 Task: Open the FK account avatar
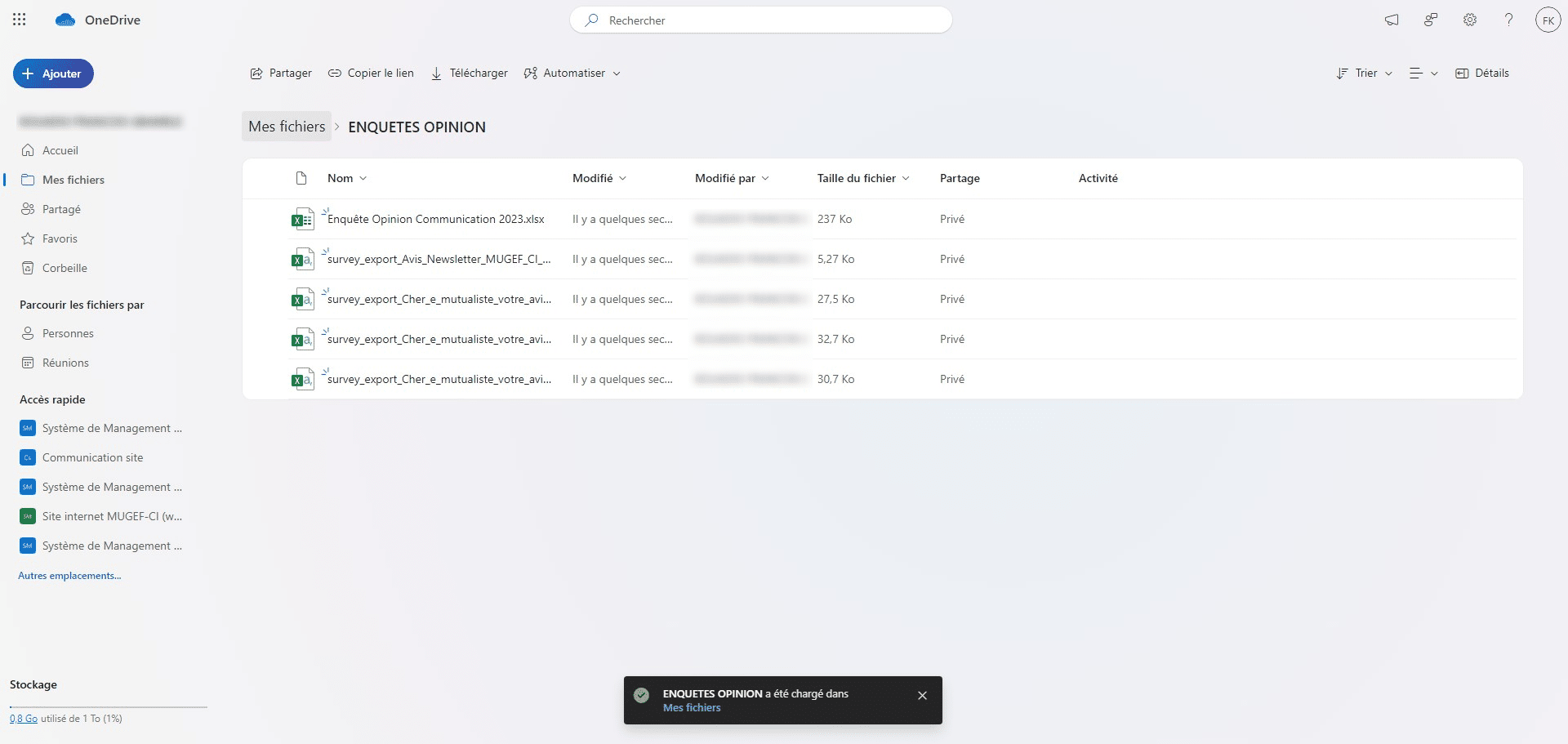tap(1548, 20)
